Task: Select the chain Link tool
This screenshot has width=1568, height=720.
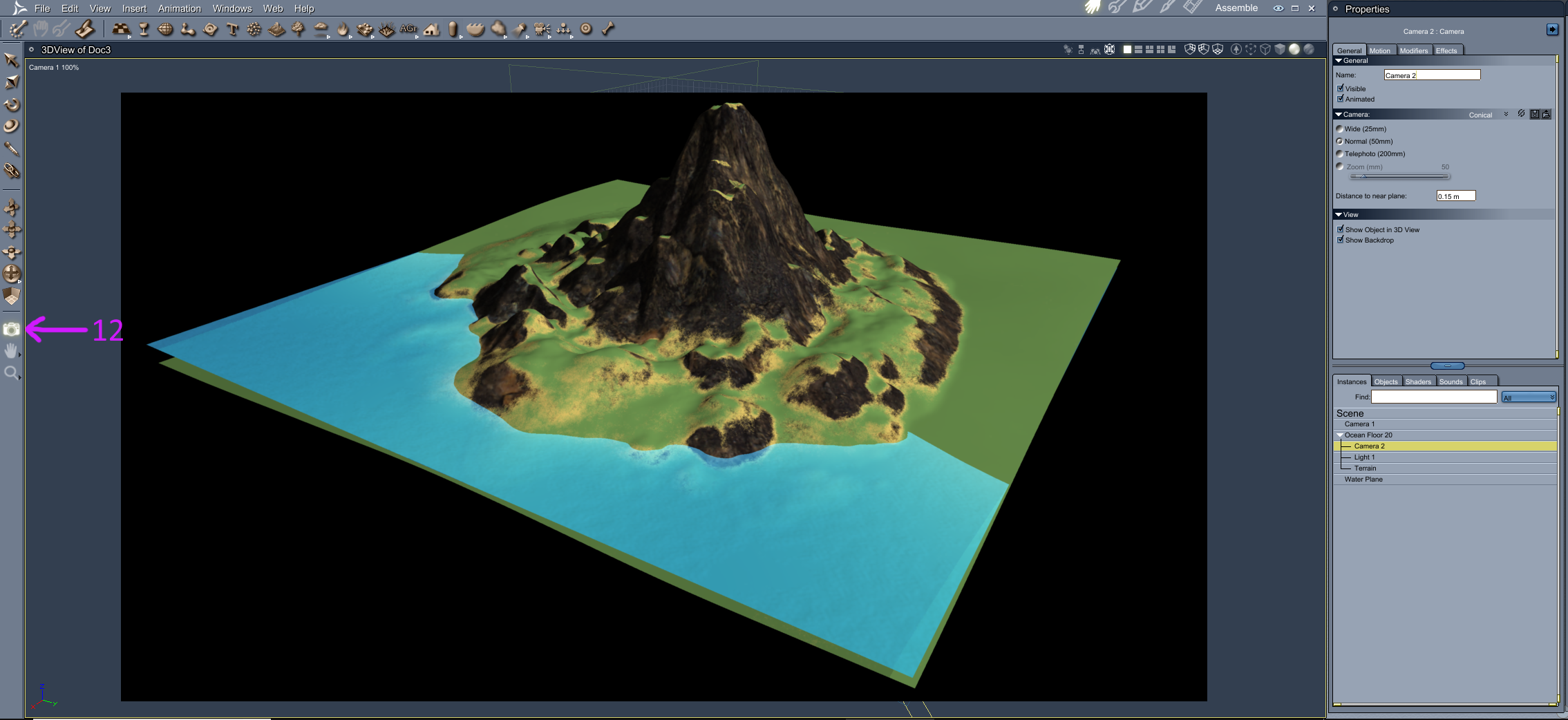Action: point(11,171)
